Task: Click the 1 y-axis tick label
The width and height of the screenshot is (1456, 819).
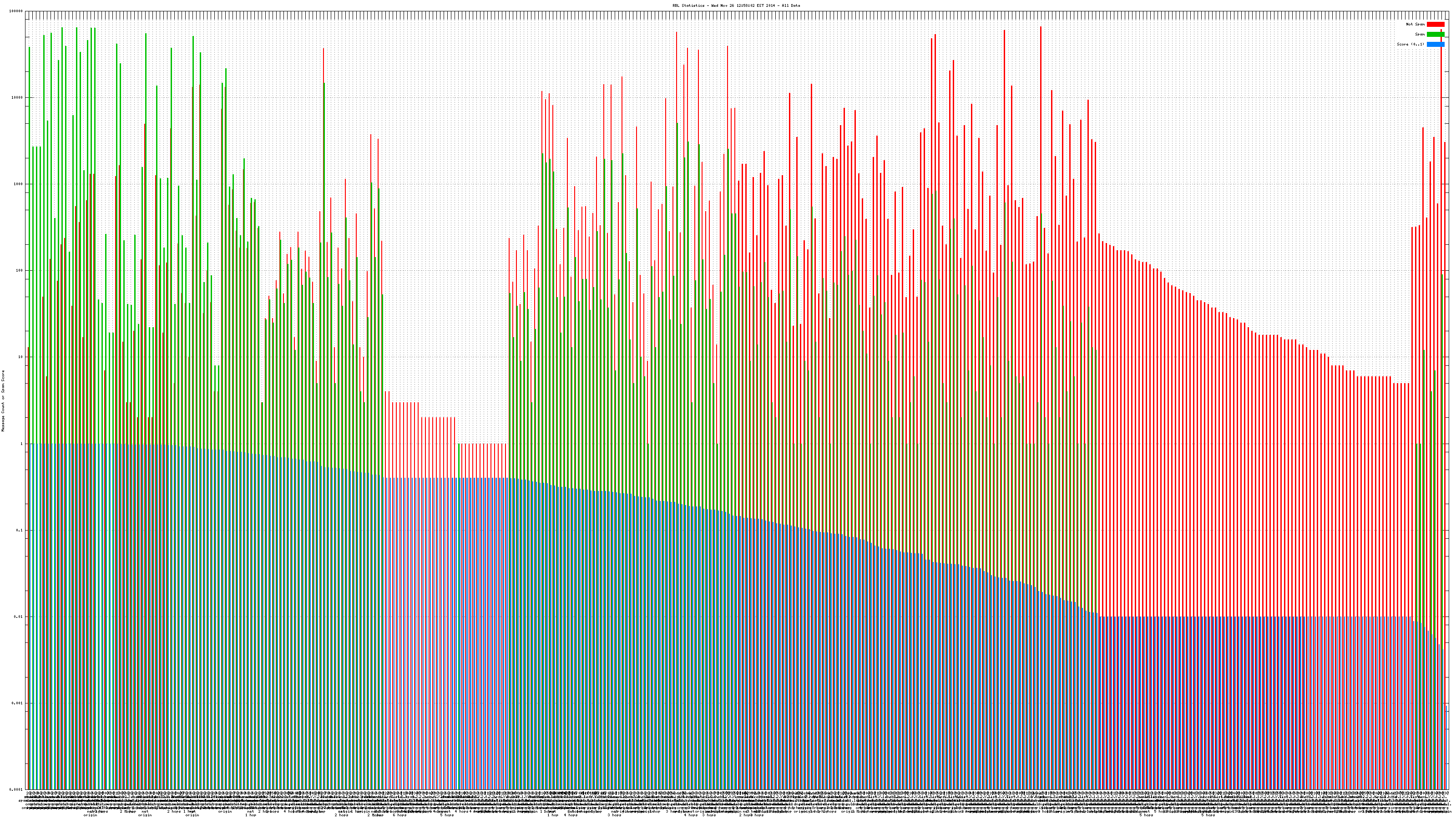Action: (x=22, y=444)
